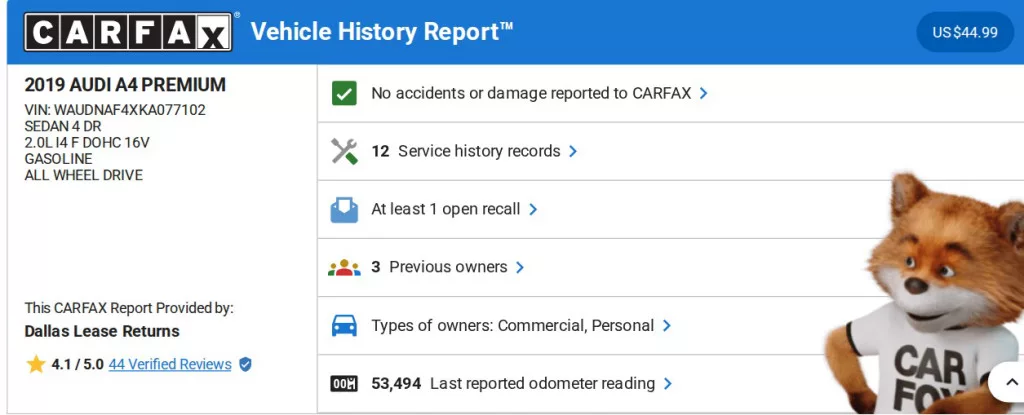Screen dimensions: 1024x415
Task: Open the 44 Verified Reviews link
Action: [170, 364]
